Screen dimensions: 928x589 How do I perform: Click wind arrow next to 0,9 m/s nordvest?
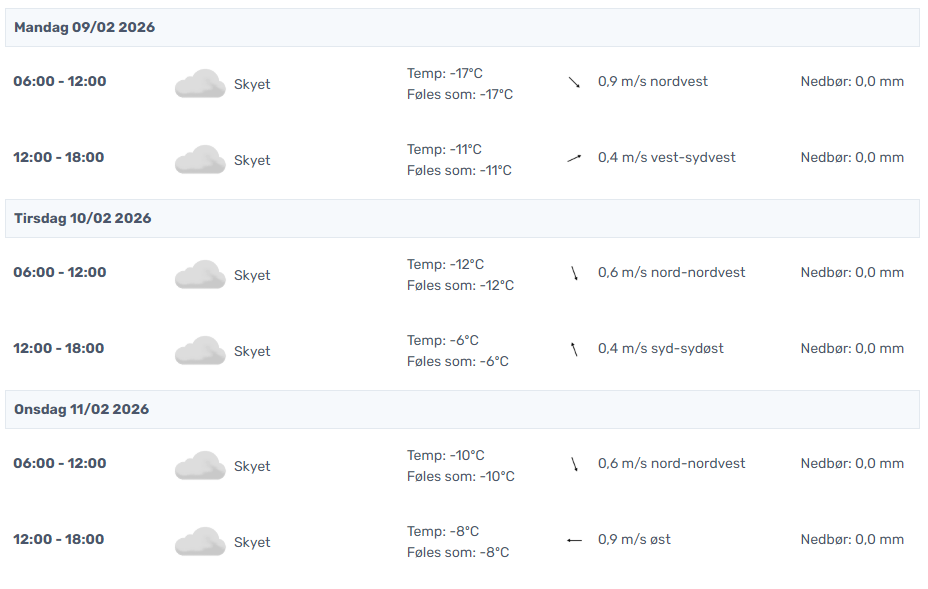coord(574,82)
